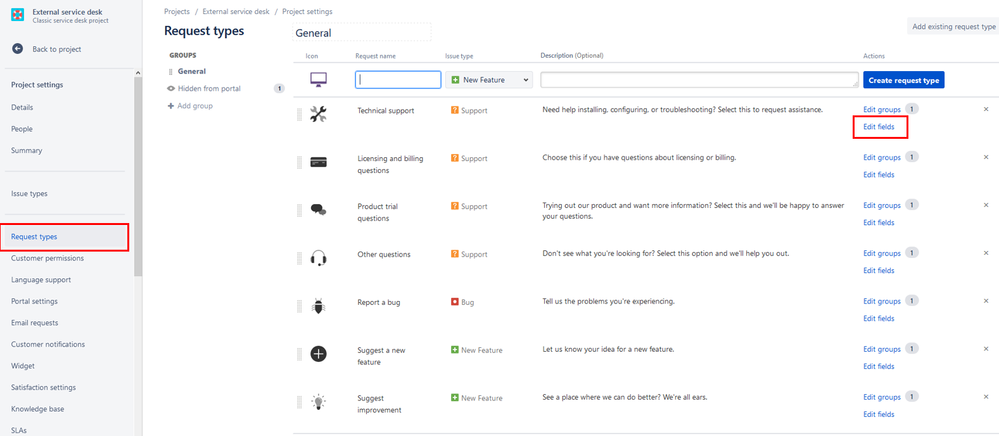The image size is (999, 436).
Task: Click Edit groups for Product trial questions
Action: tap(882, 205)
